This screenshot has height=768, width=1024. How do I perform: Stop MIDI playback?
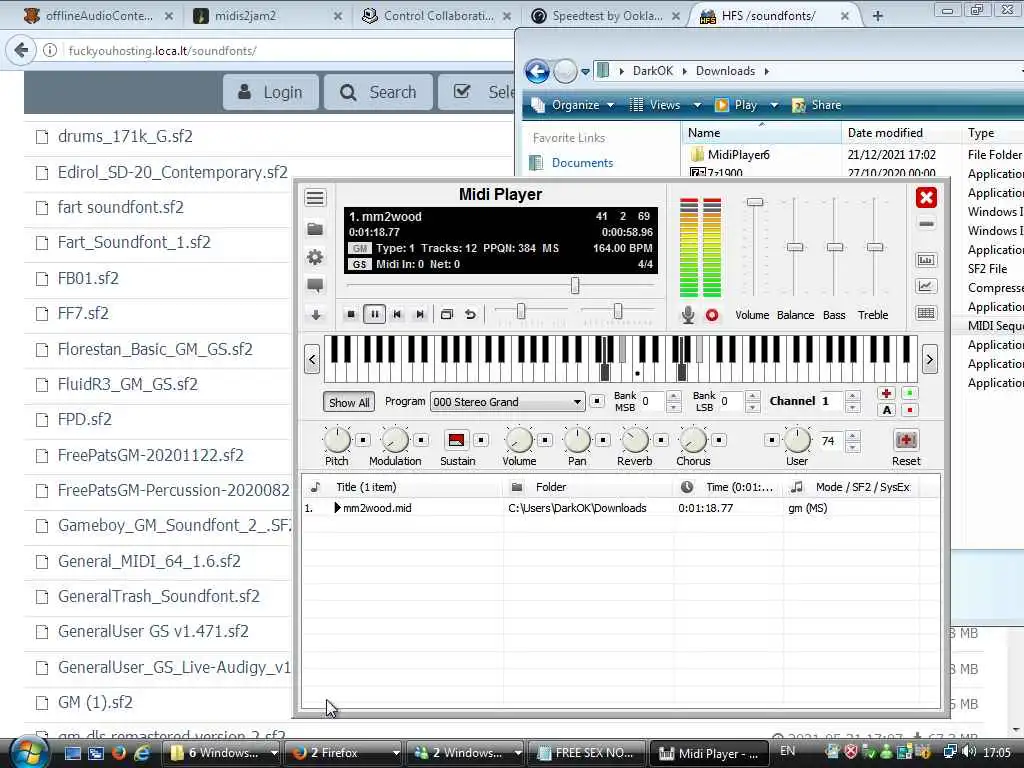click(x=351, y=314)
